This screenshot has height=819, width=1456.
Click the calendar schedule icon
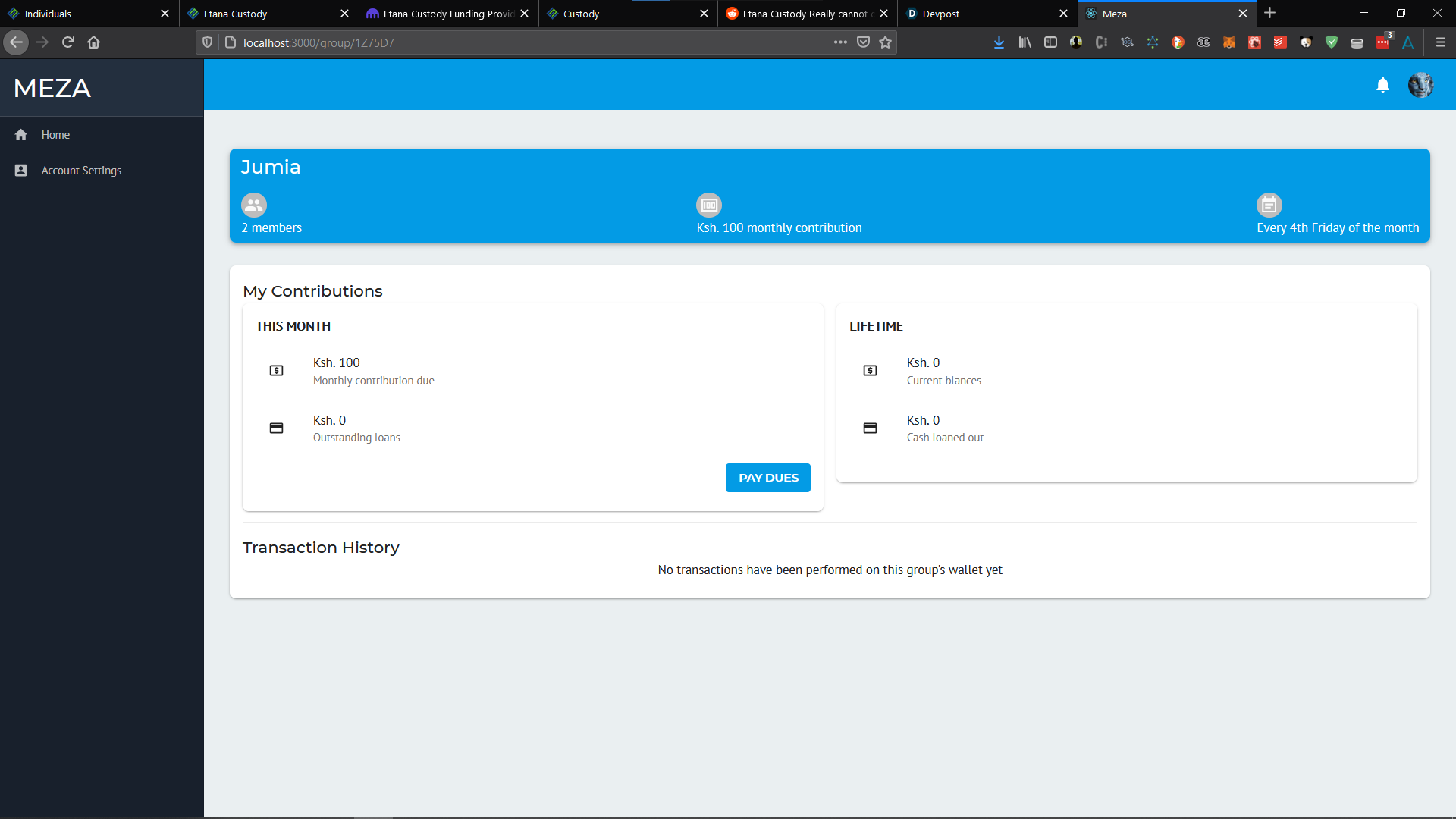[1269, 205]
